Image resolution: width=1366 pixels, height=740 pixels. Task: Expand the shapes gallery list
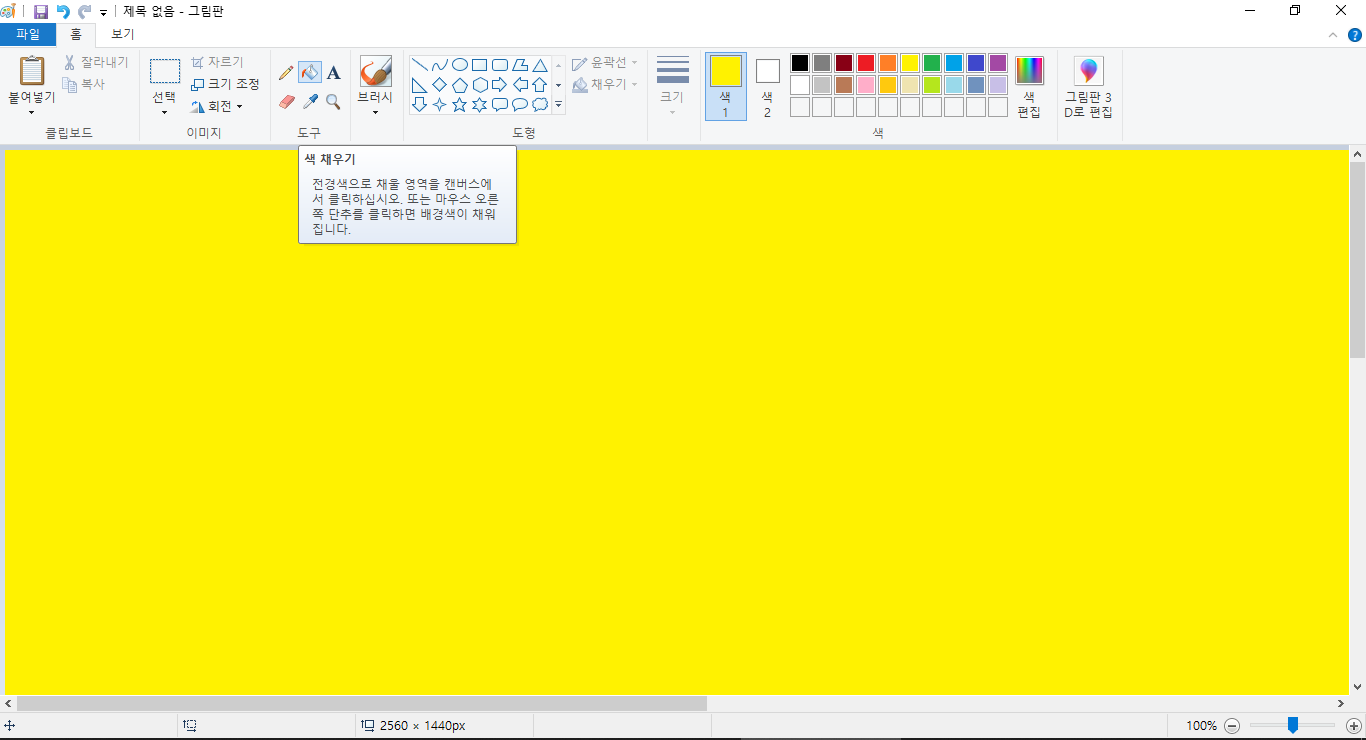[x=558, y=104]
